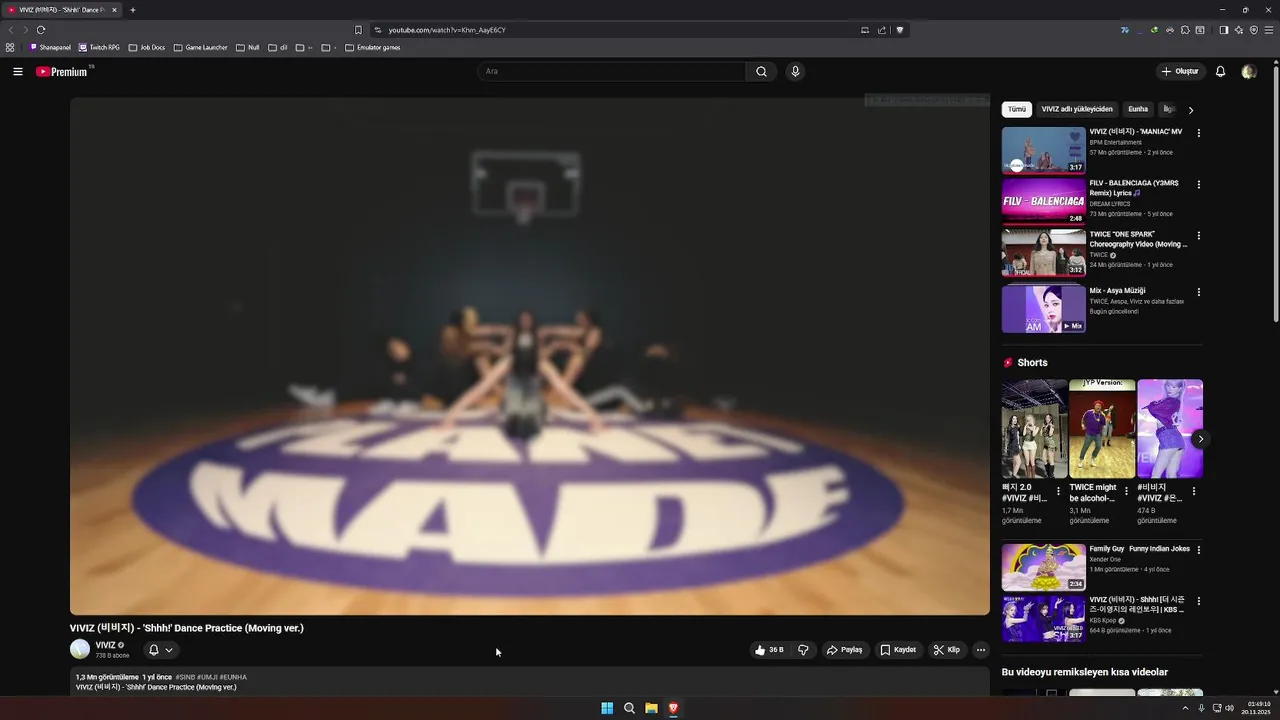Open the Twitch RPG bookmark
This screenshot has width=1280, height=720.
99,47
